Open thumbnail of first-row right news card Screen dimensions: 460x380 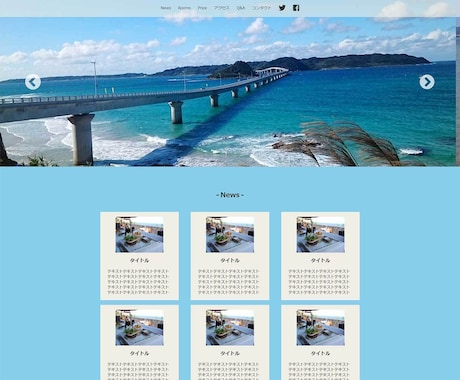[320, 235]
